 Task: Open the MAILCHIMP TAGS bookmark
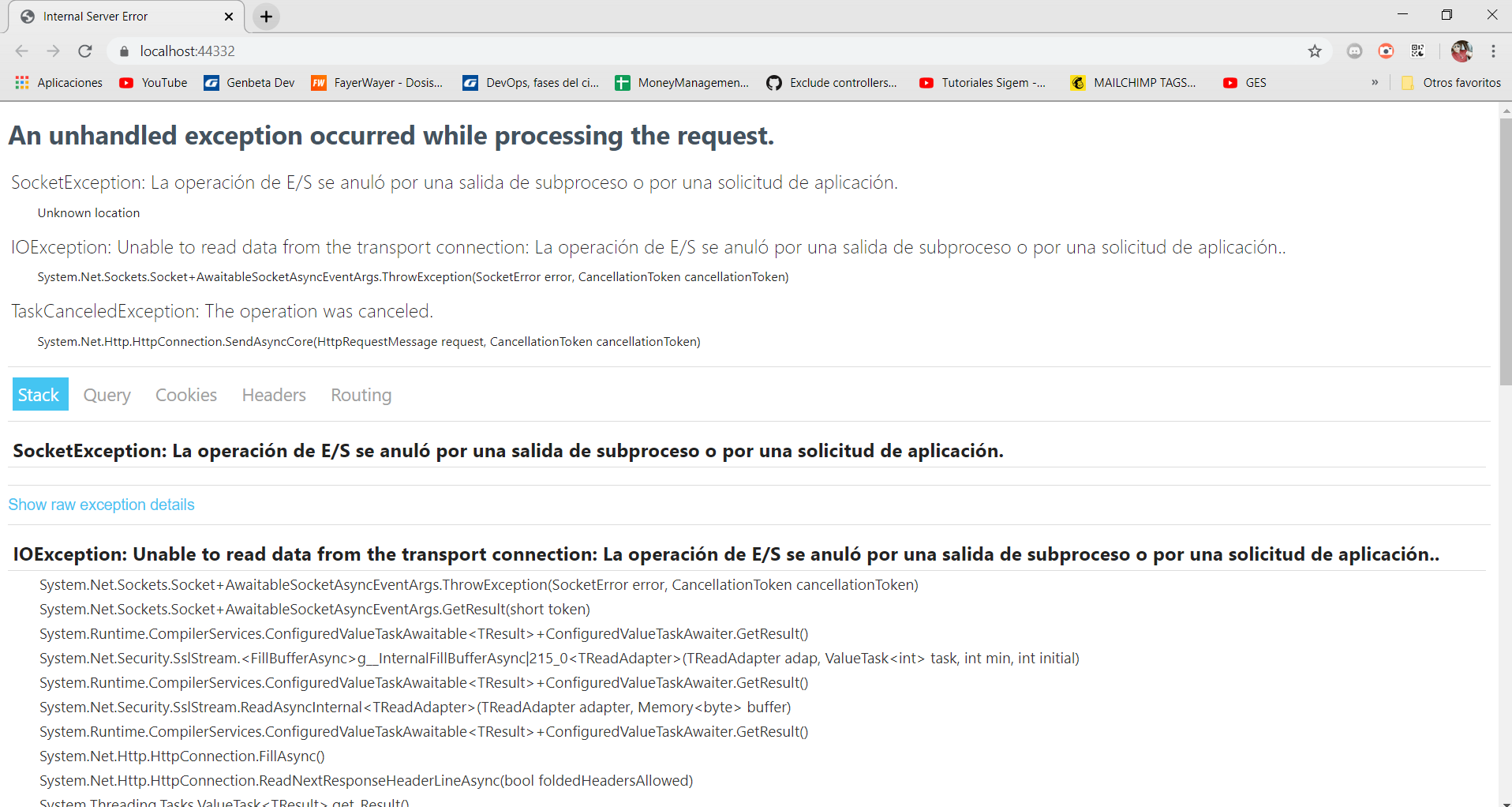[x=1133, y=83]
